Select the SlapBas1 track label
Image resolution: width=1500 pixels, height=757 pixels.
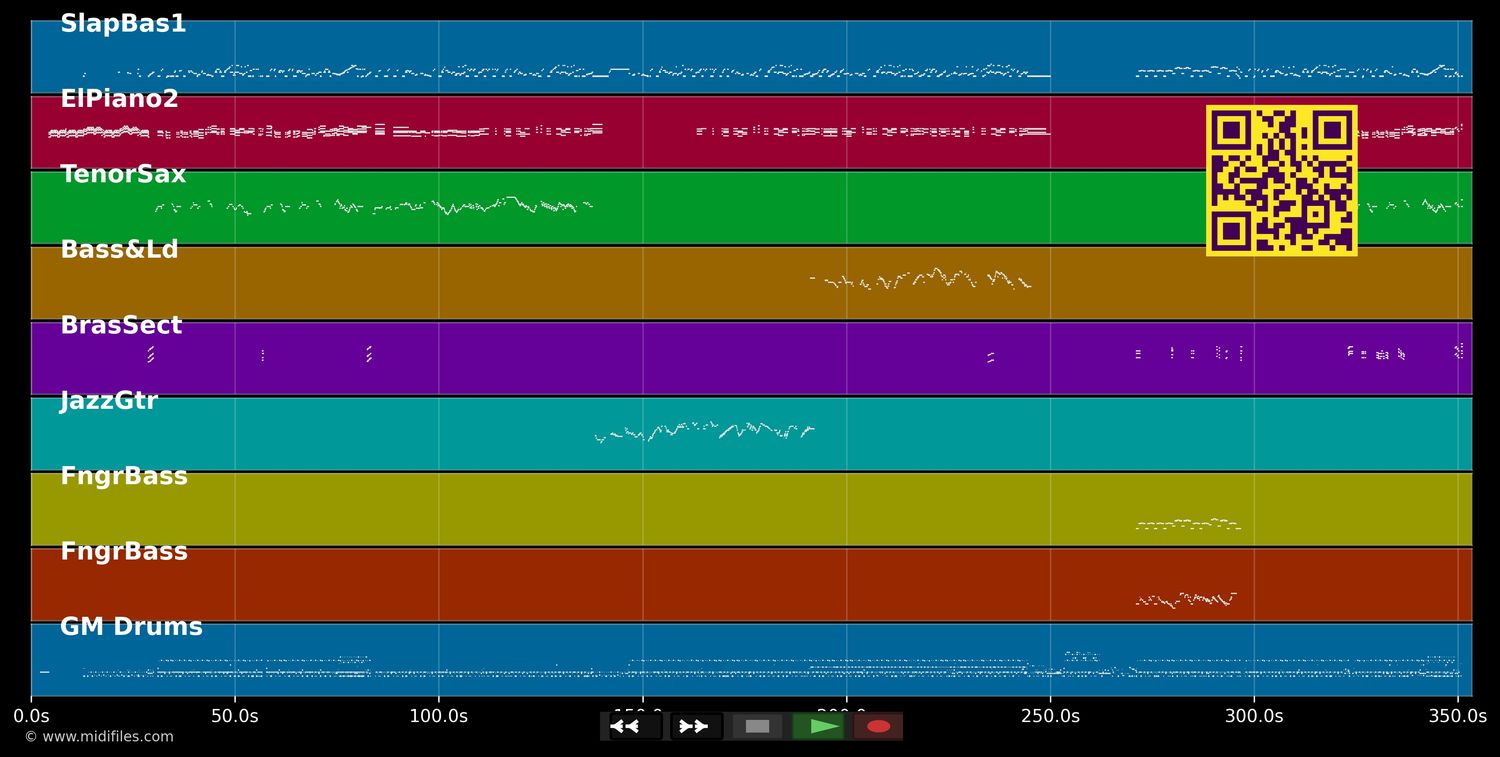(x=123, y=24)
